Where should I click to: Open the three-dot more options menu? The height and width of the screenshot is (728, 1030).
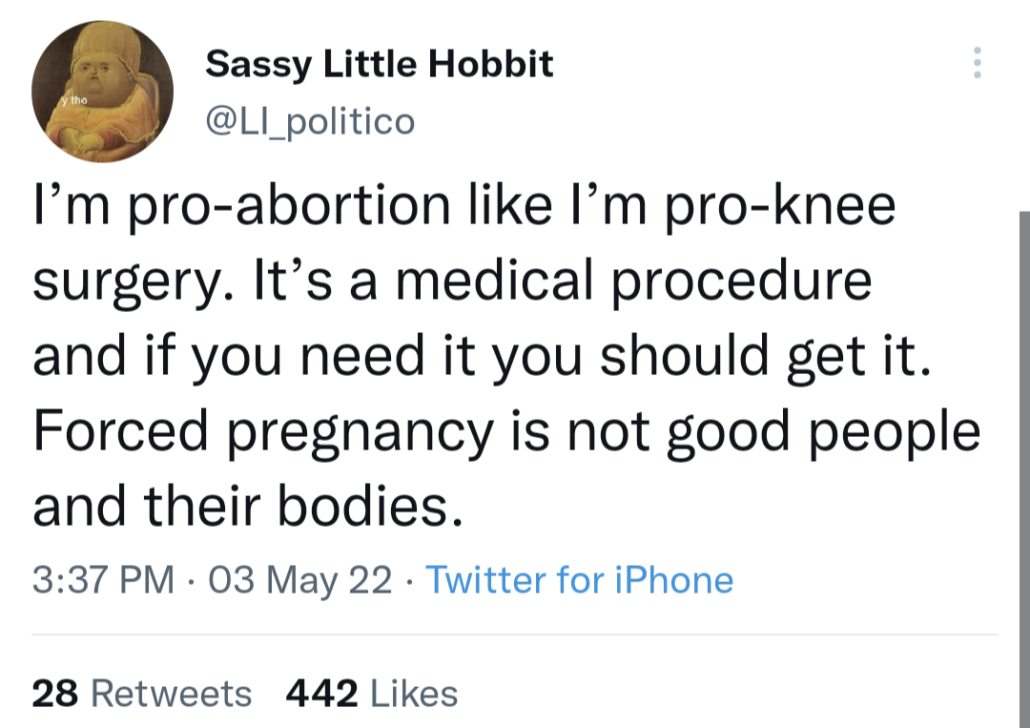(x=977, y=65)
